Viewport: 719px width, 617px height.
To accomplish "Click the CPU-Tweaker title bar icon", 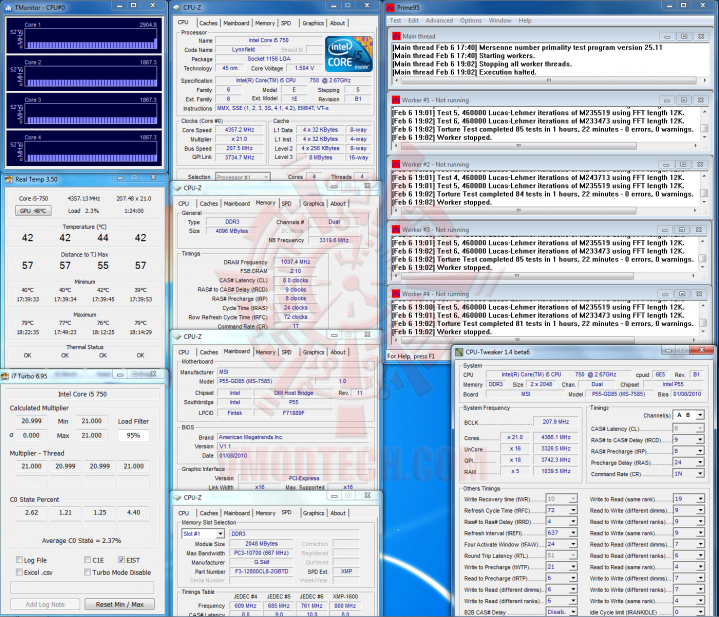I will click(x=459, y=352).
